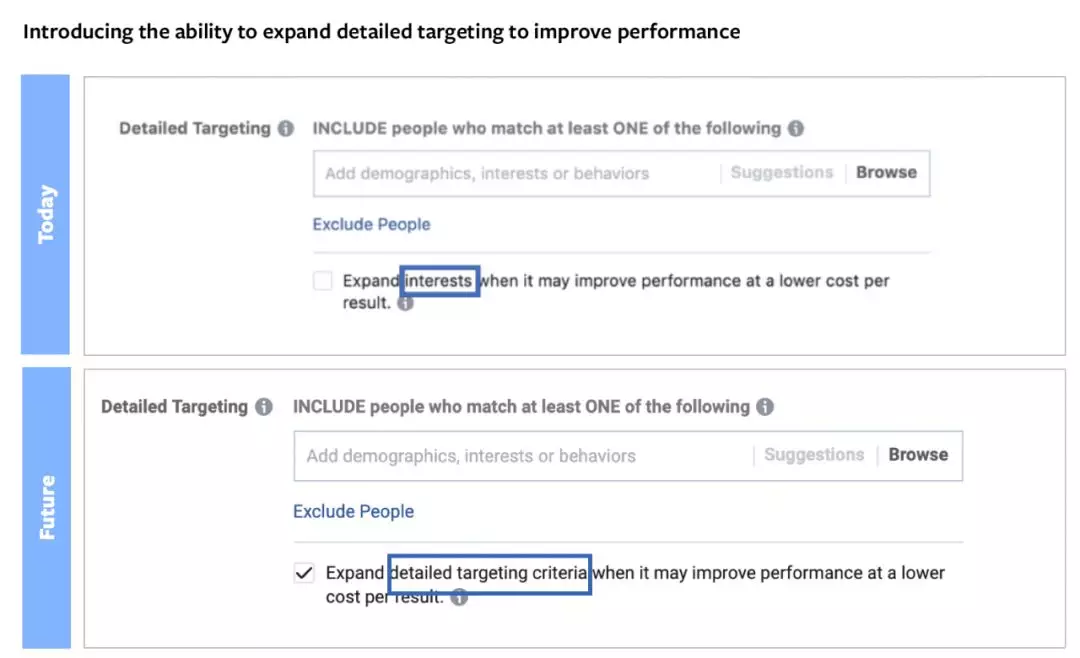Click info icon after 'result.' in Today panel

click(x=405, y=303)
